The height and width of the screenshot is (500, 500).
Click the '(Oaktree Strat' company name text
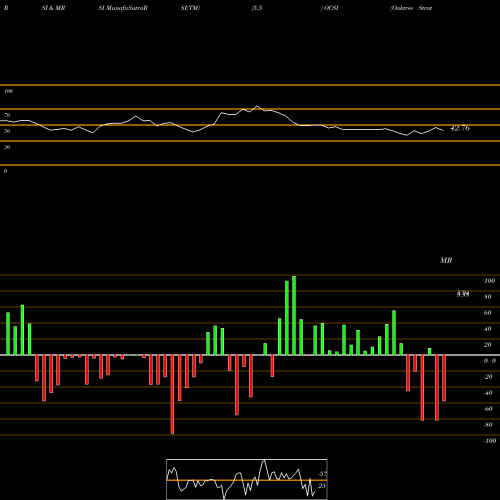pos(411,8)
